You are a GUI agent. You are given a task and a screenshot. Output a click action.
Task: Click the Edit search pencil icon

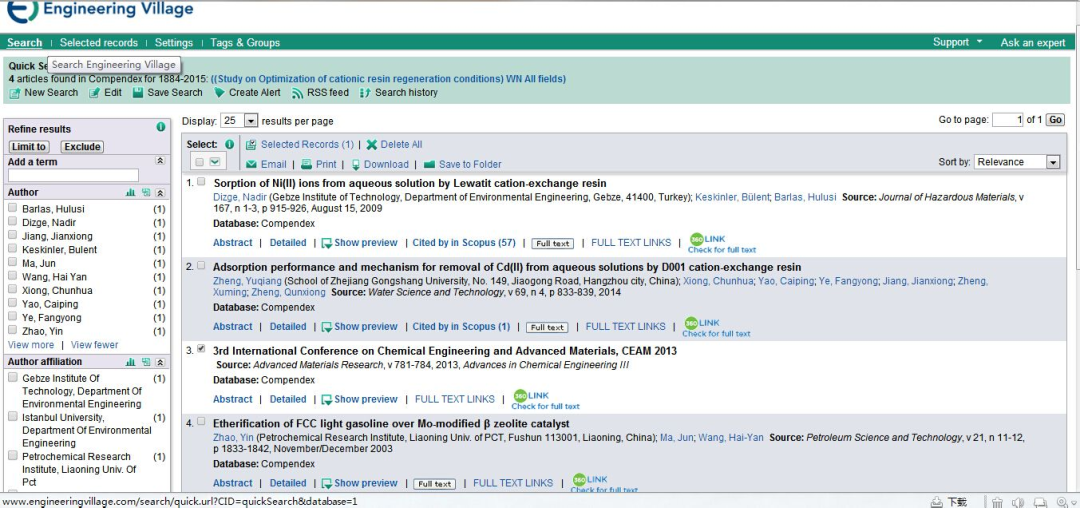pyautogui.click(x=95, y=93)
